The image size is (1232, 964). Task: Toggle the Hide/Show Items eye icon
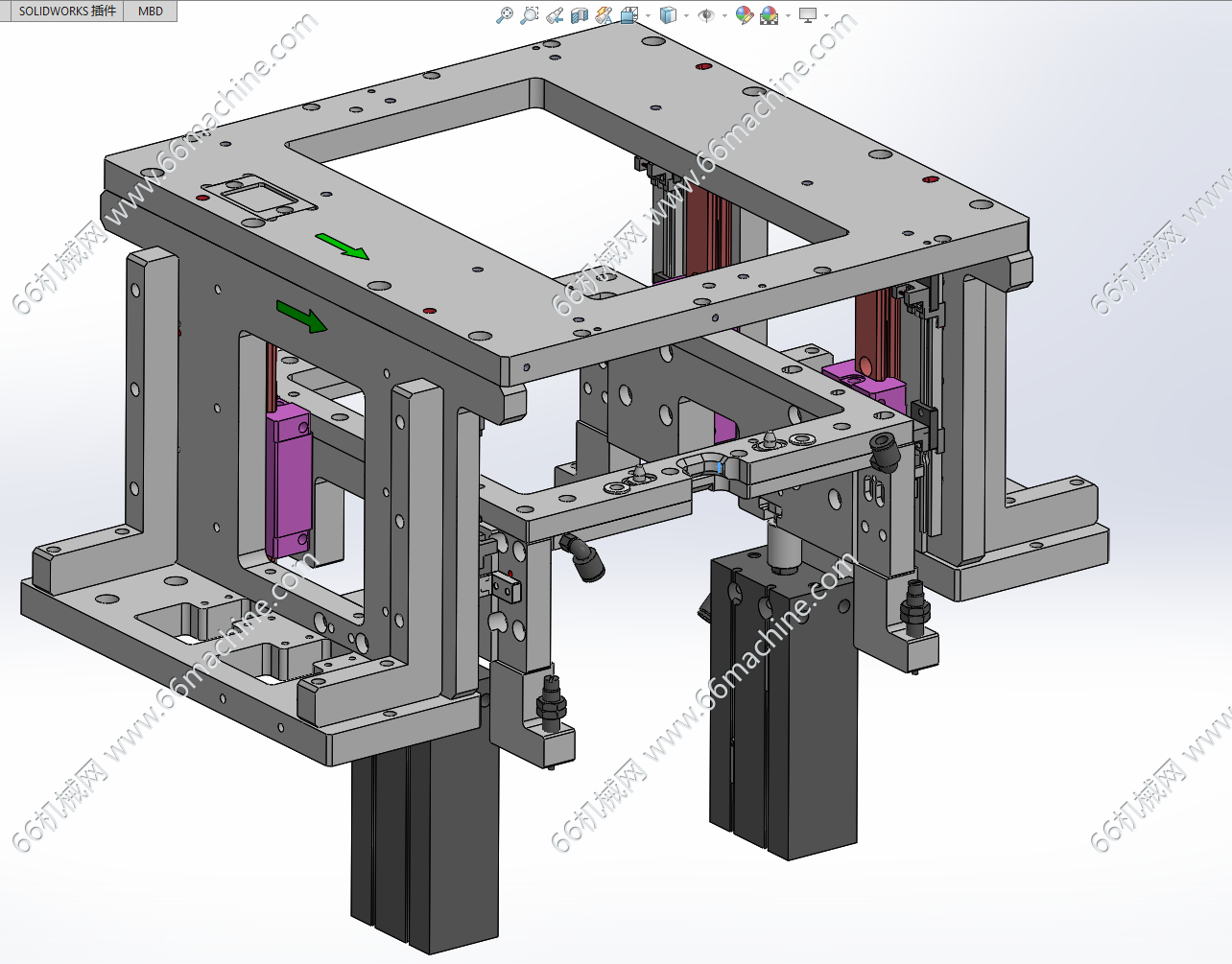(706, 15)
